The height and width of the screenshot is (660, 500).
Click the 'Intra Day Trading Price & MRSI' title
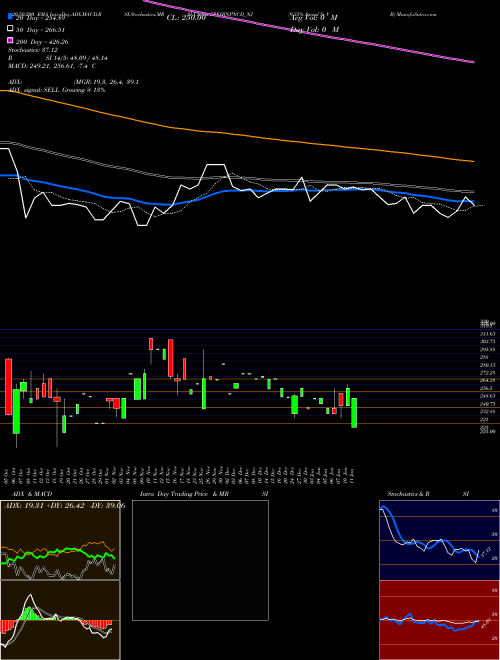coord(204,494)
